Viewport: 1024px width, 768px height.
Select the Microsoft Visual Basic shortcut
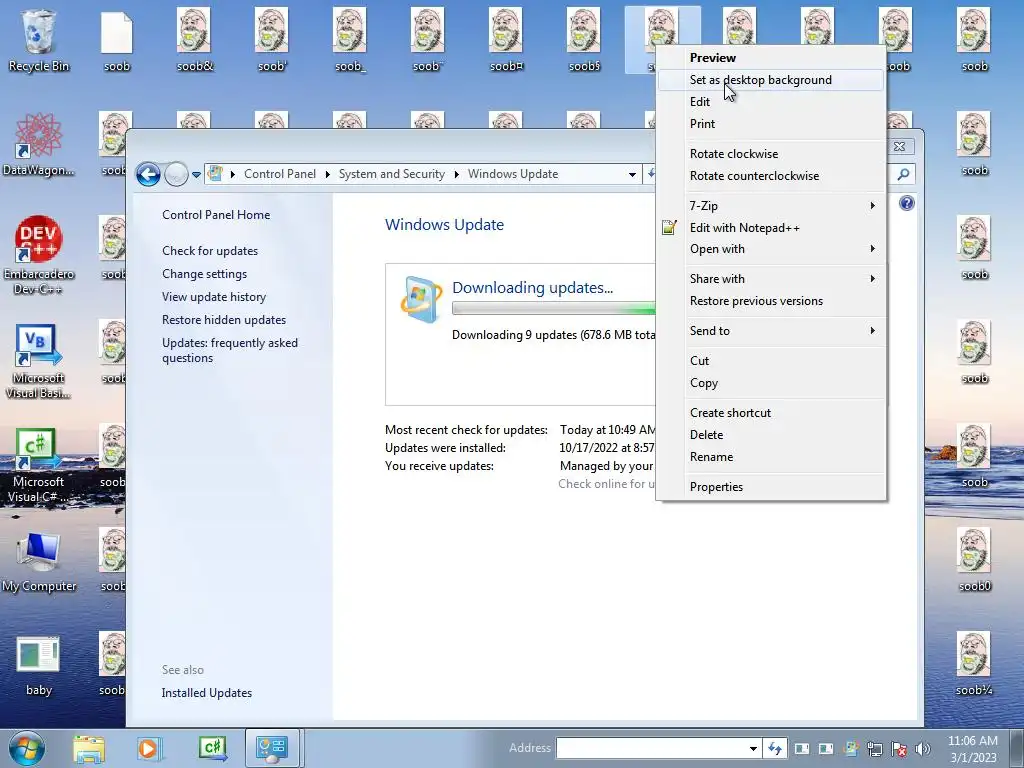click(39, 359)
